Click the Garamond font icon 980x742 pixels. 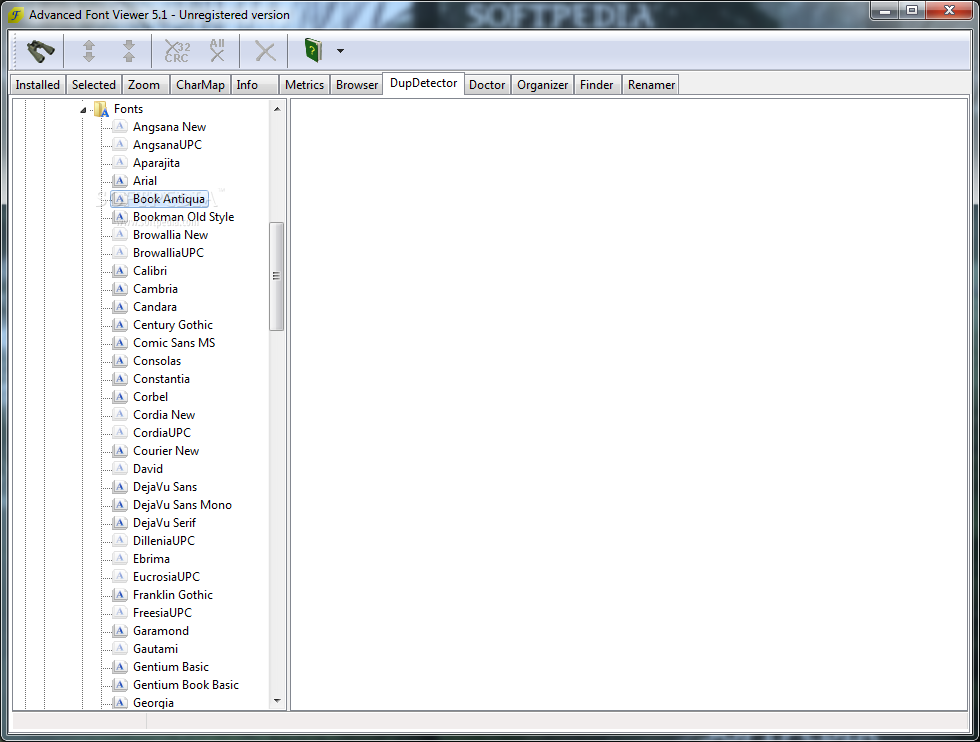121,631
